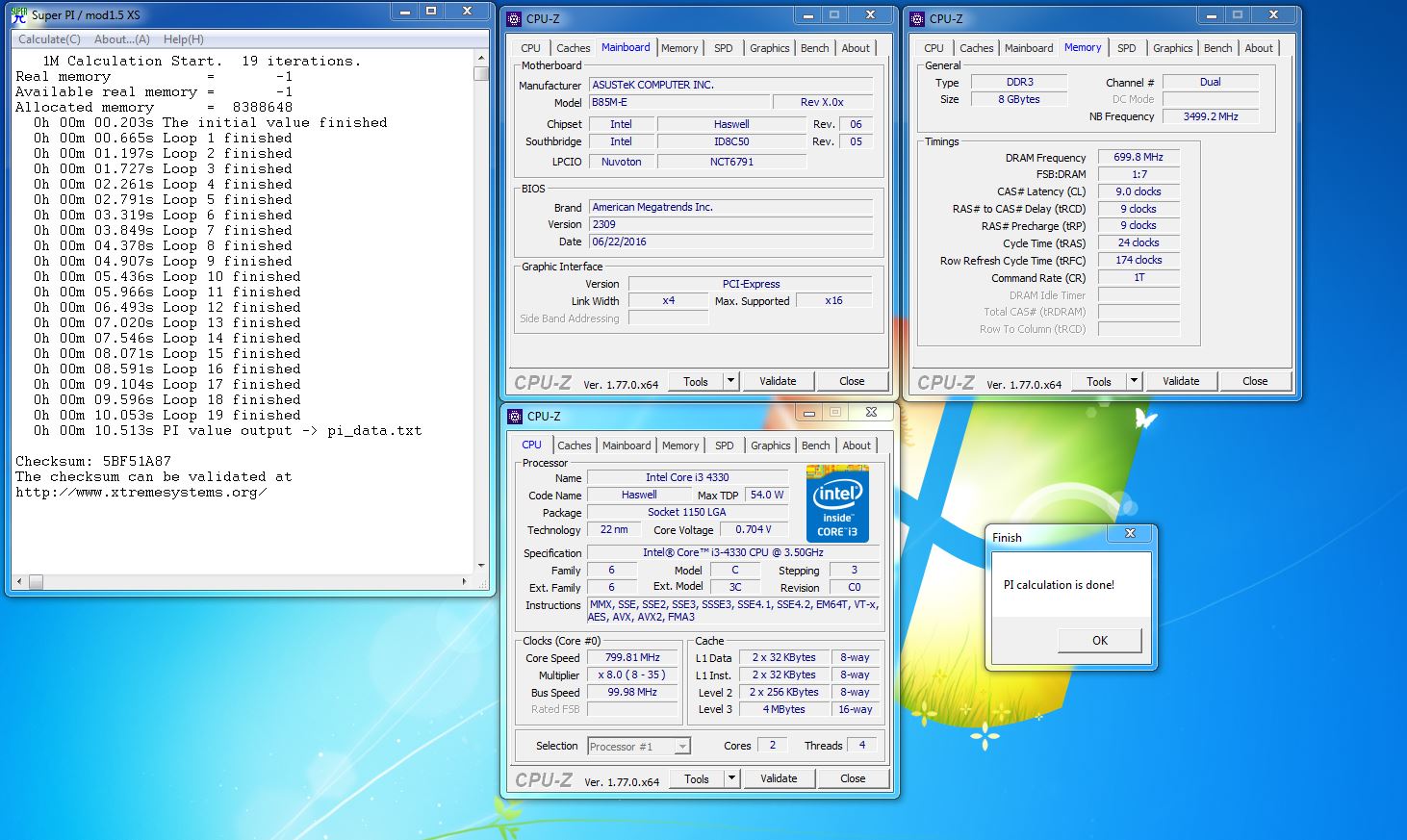Open Graphics tab in Memory CPU-Z window
Image resolution: width=1407 pixels, height=840 pixels.
click(x=1172, y=48)
